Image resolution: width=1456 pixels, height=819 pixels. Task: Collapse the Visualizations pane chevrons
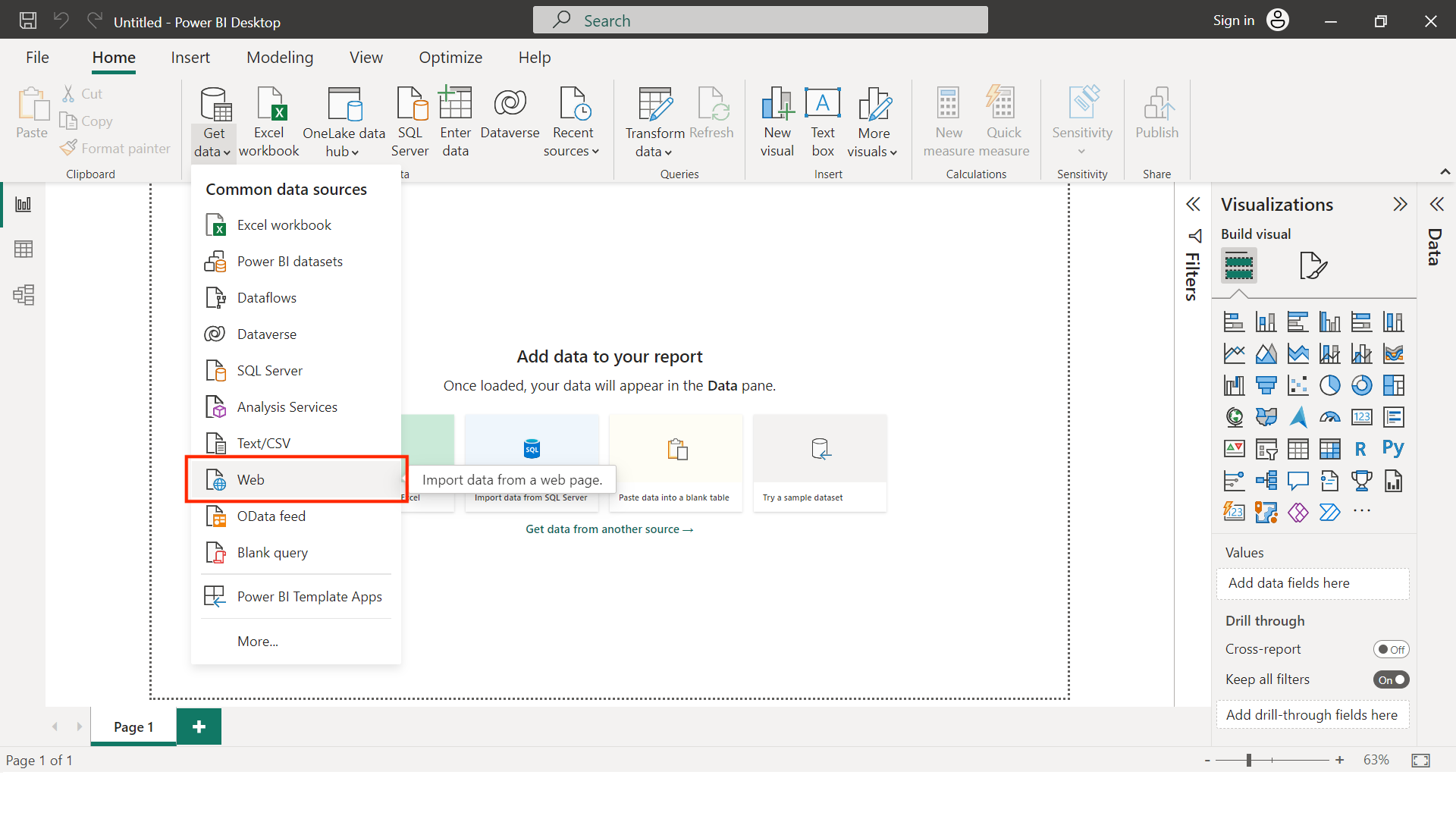point(1400,204)
